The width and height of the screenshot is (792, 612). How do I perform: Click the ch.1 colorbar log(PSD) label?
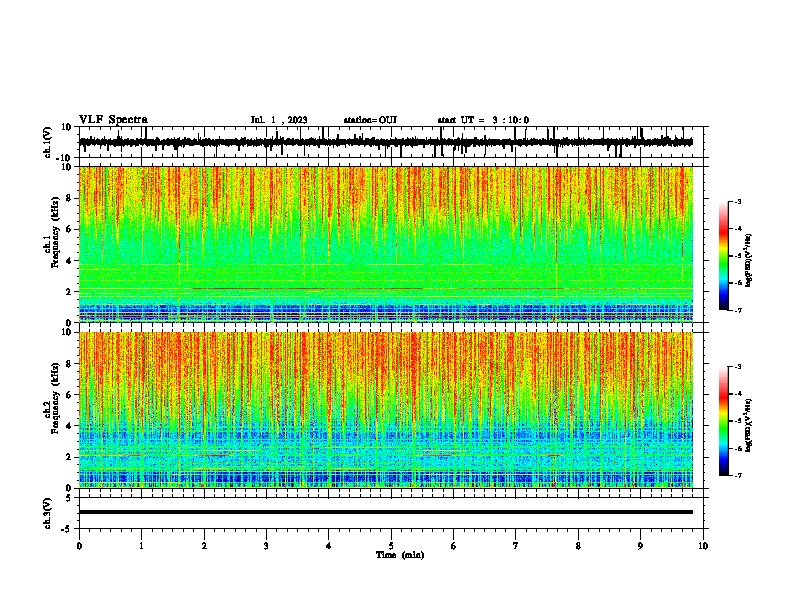click(749, 261)
